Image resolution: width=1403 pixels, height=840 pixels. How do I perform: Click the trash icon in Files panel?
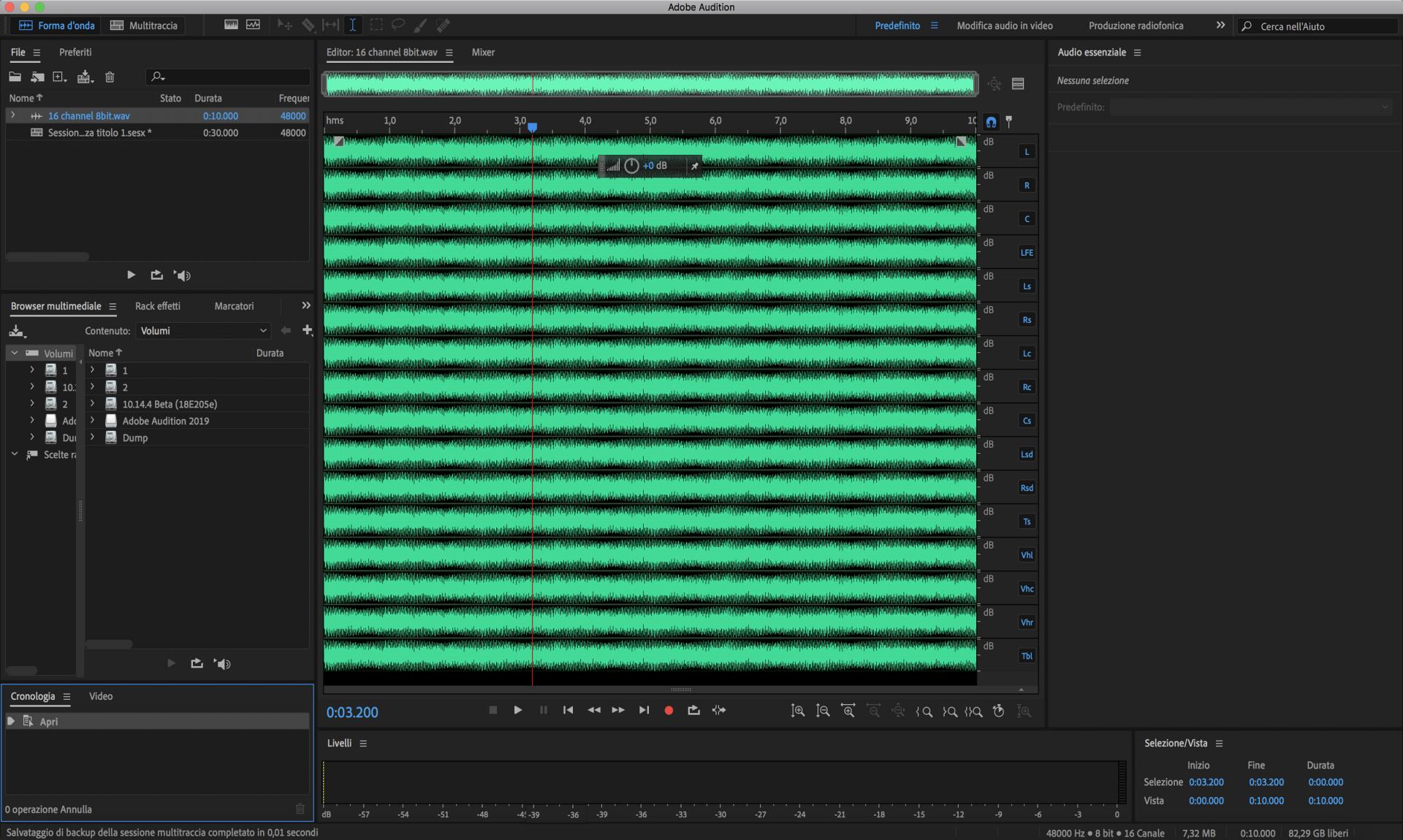[x=110, y=77]
